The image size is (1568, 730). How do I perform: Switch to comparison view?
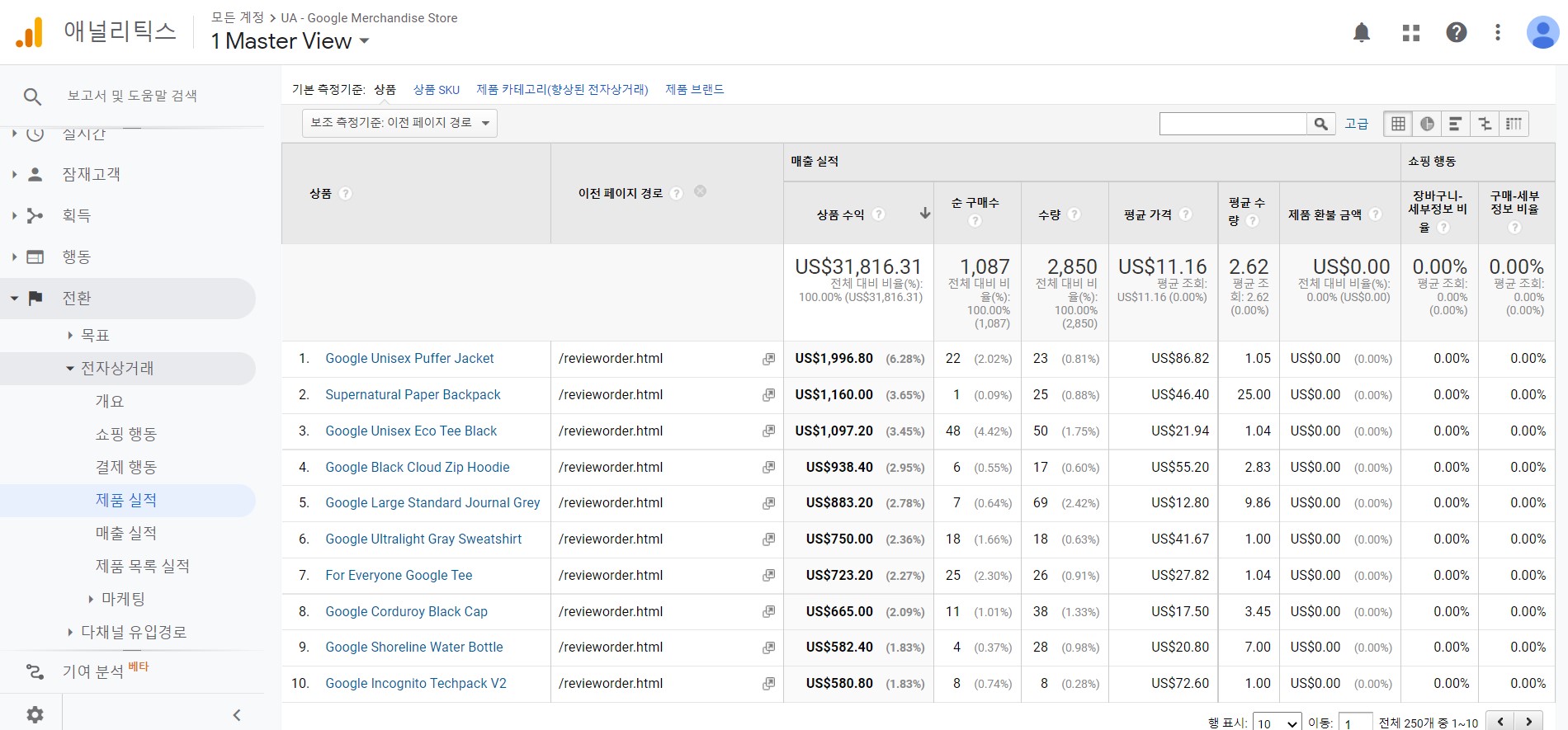point(1485,124)
